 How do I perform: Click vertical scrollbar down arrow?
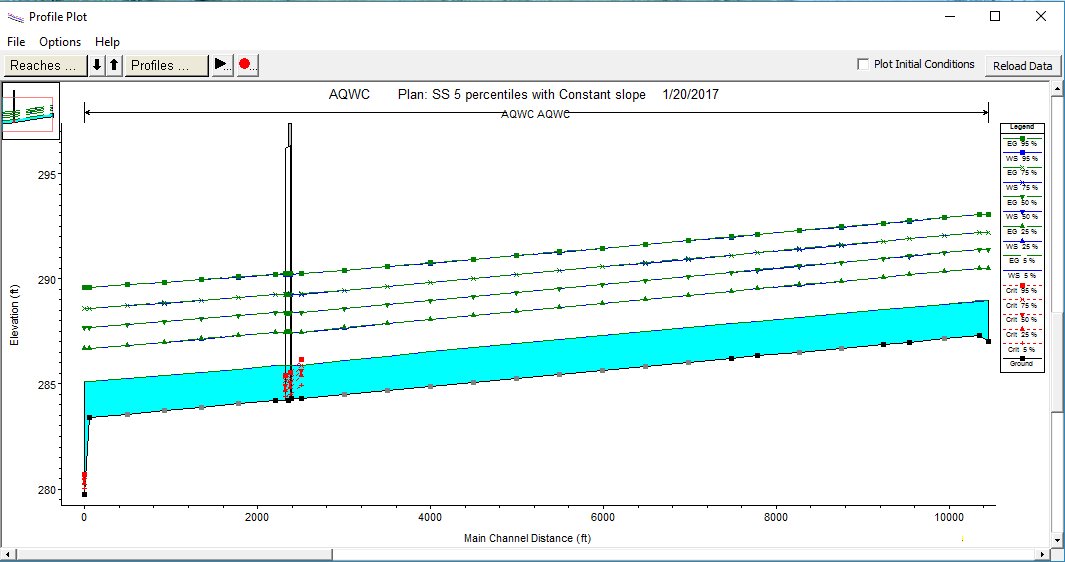pos(1058,542)
